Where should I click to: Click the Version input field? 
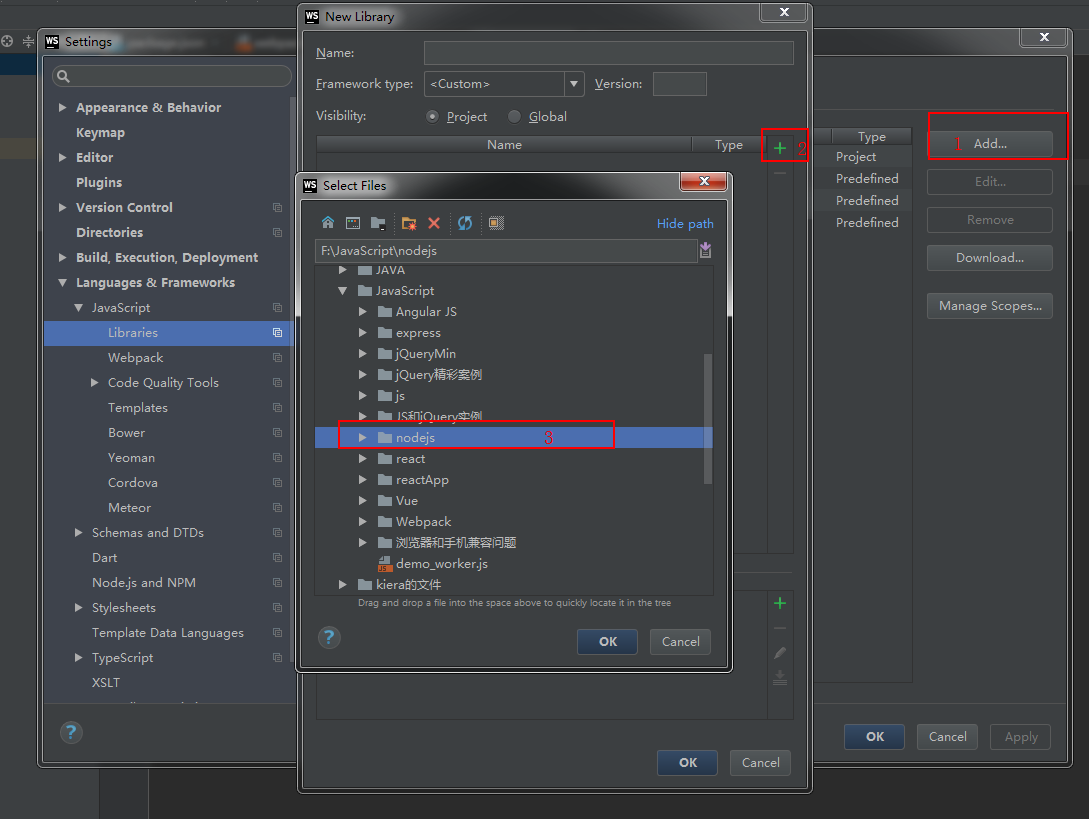click(680, 84)
